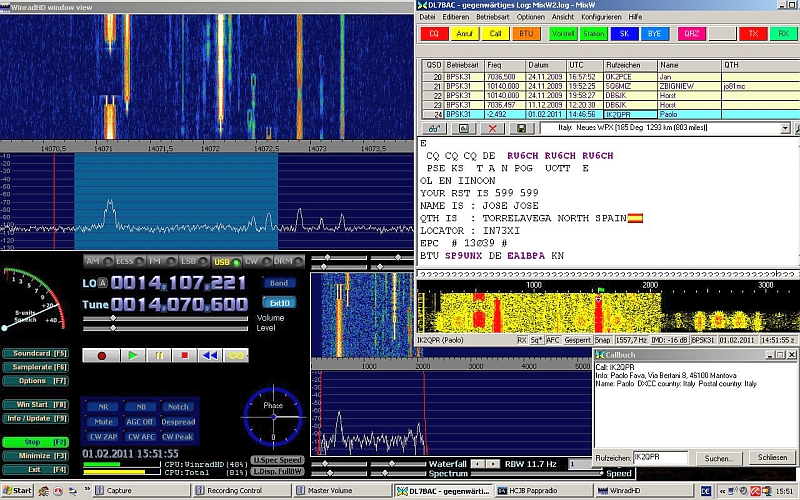Image resolution: width=800 pixels, height=500 pixels.
Task: Toggle Mute in WinradHD
Action: [103, 422]
